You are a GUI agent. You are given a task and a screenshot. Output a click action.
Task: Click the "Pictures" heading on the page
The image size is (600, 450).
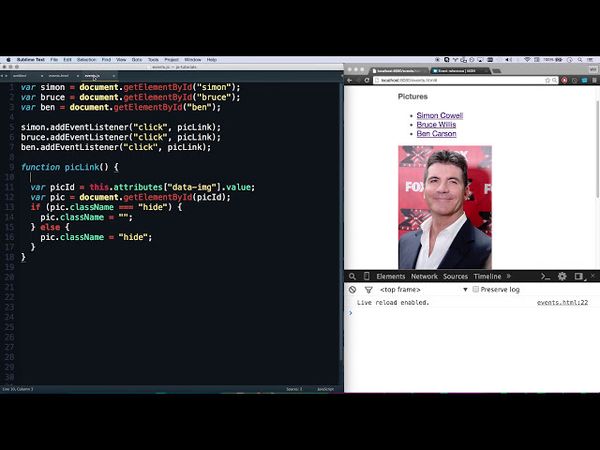pyautogui.click(x=412, y=96)
